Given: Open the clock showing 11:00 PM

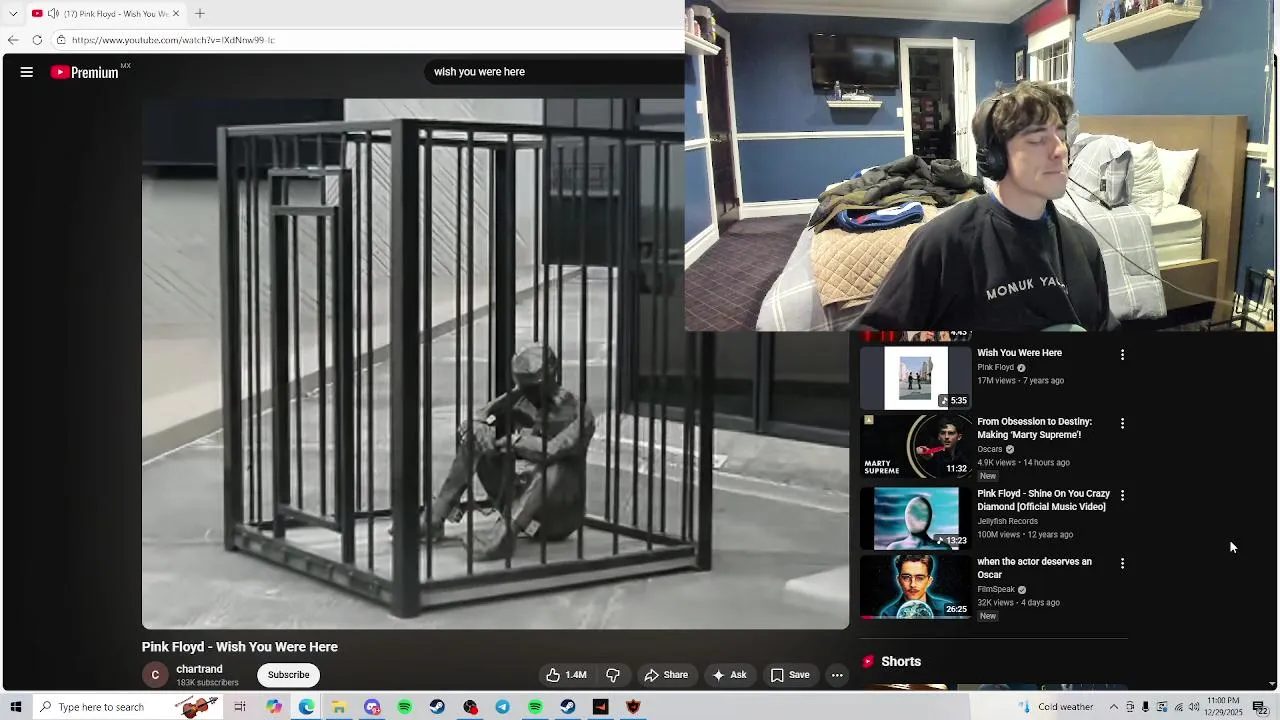Looking at the screenshot, I should 1224,707.
